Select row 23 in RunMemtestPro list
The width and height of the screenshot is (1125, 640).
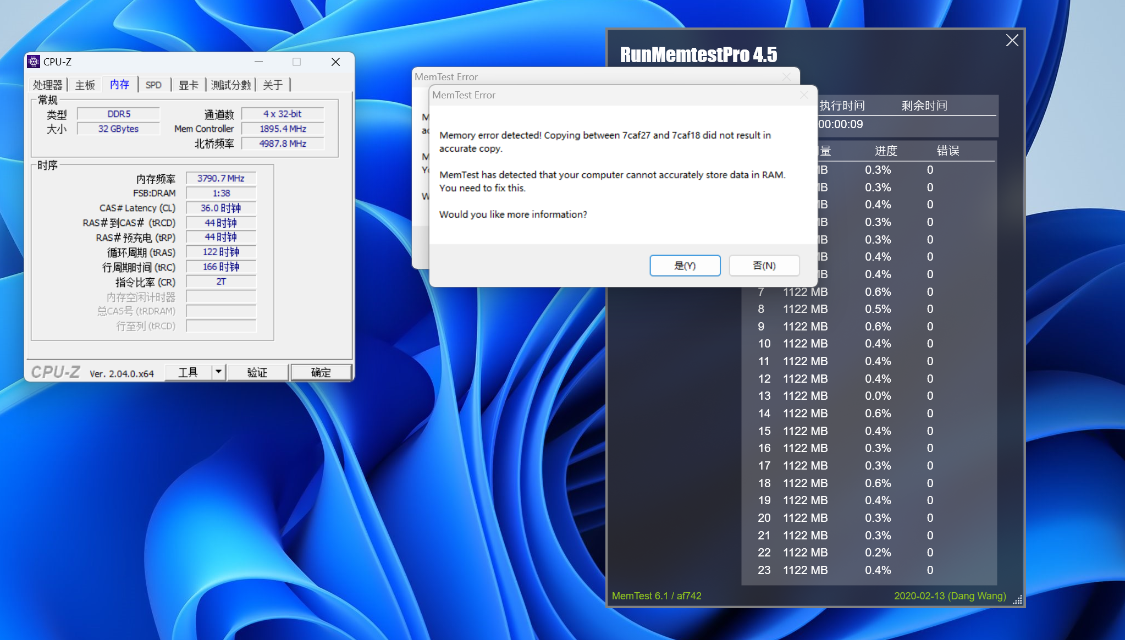[868, 570]
